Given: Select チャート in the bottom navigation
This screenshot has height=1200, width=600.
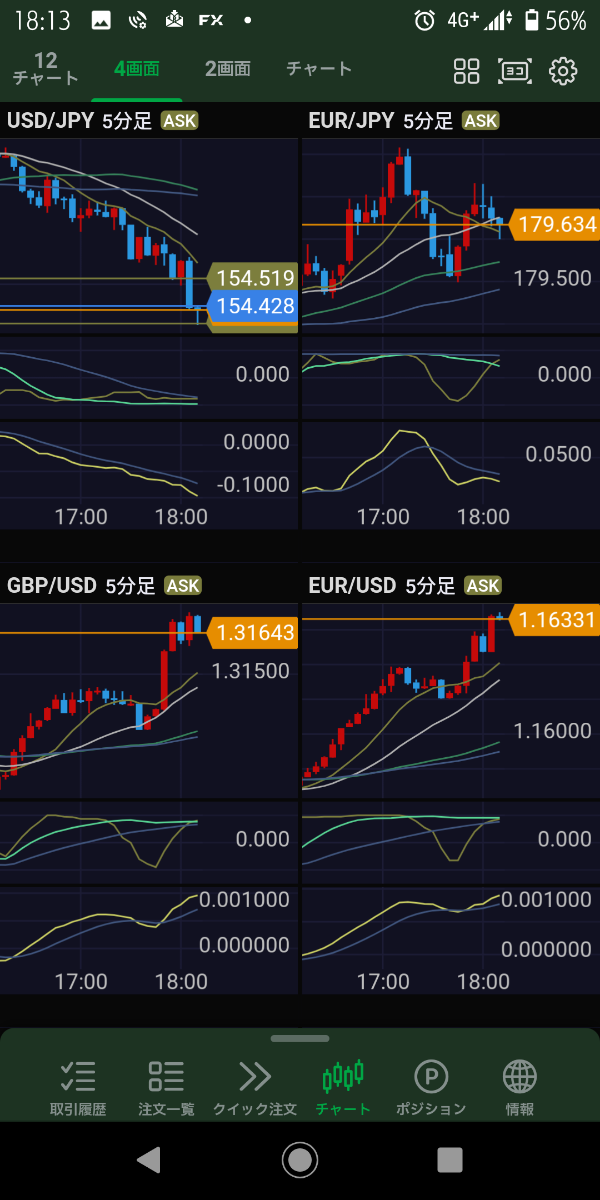Looking at the screenshot, I should coord(343,1088).
